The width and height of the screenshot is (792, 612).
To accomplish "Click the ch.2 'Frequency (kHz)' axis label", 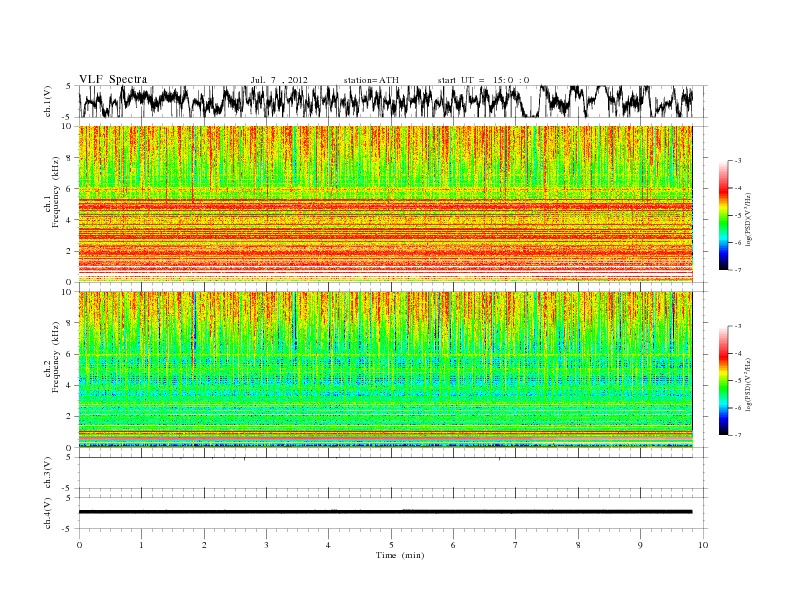I will [x=55, y=356].
